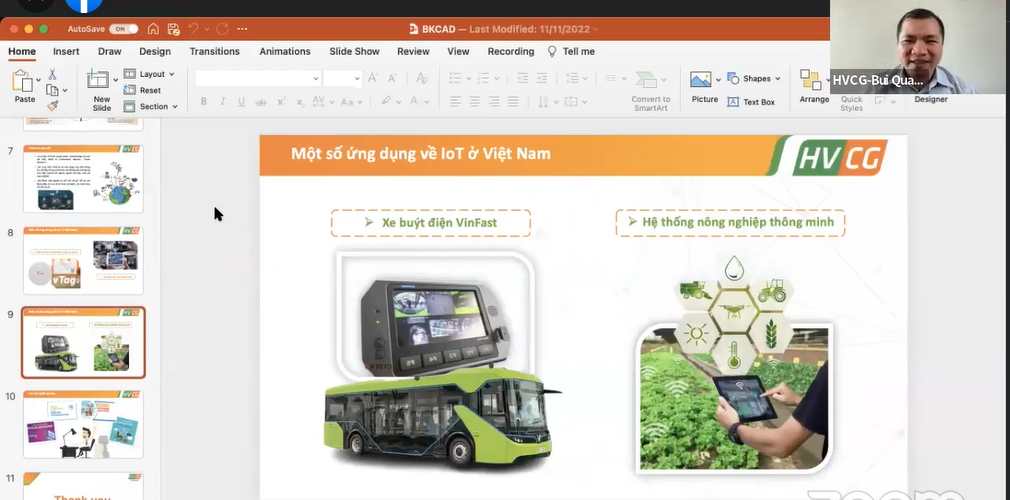Image resolution: width=1010 pixels, height=500 pixels.
Task: Toggle Bold formatting
Action: pos(204,101)
